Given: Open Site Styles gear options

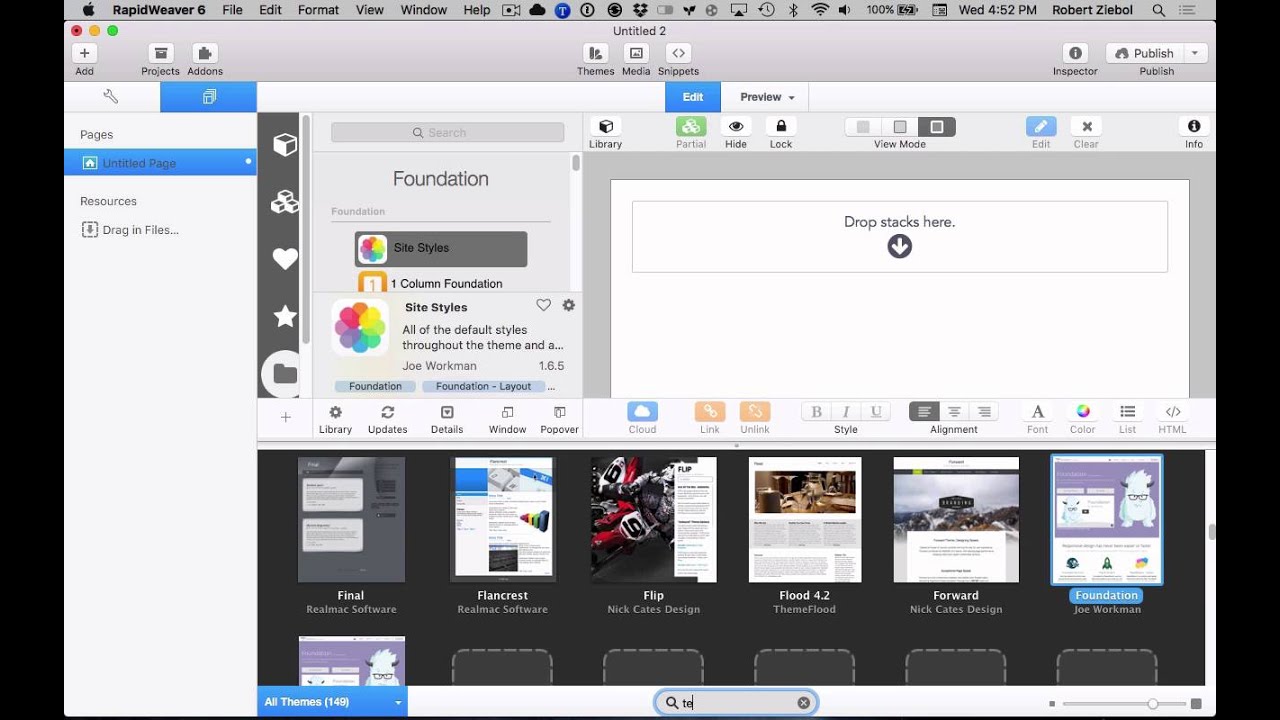Looking at the screenshot, I should click(x=569, y=305).
